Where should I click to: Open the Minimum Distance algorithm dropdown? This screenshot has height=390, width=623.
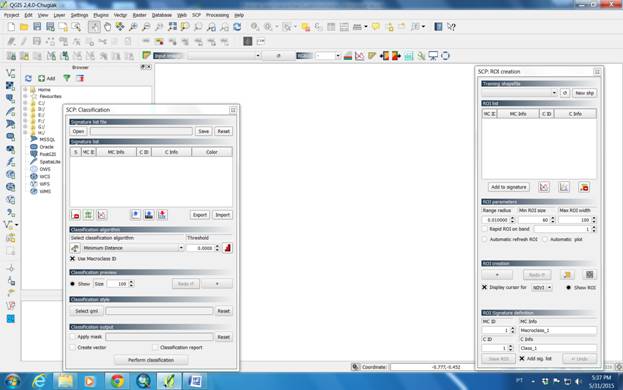pos(133,248)
